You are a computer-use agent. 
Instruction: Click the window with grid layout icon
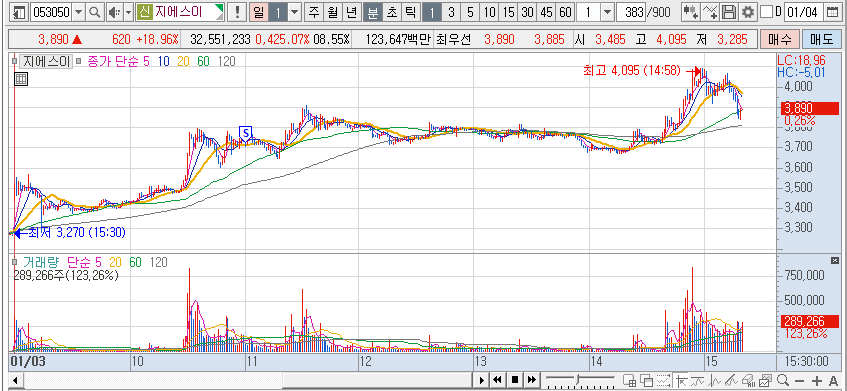click(629, 380)
